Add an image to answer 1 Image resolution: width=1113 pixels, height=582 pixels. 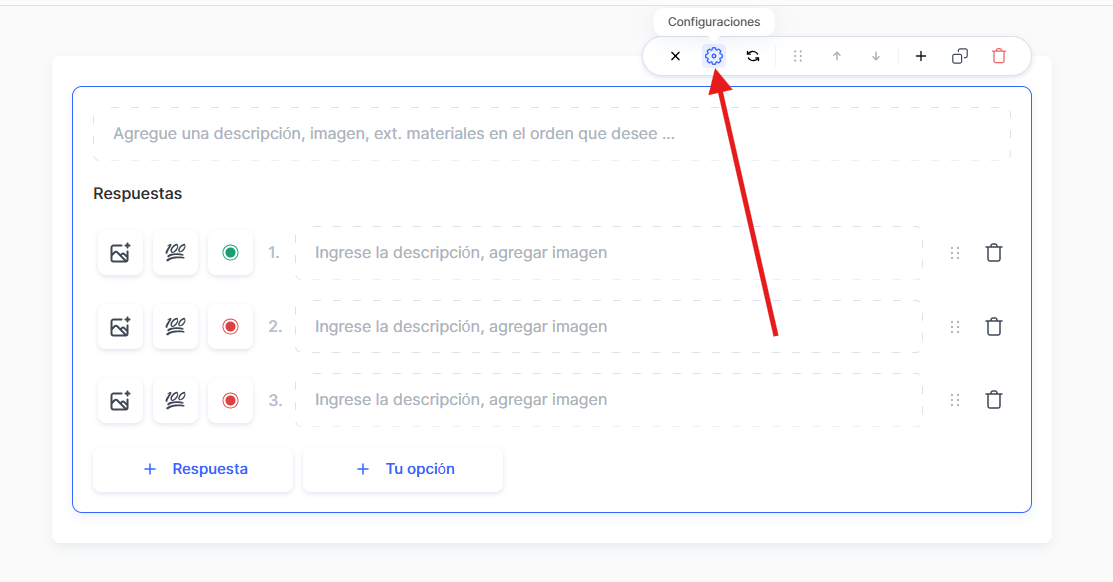120,253
